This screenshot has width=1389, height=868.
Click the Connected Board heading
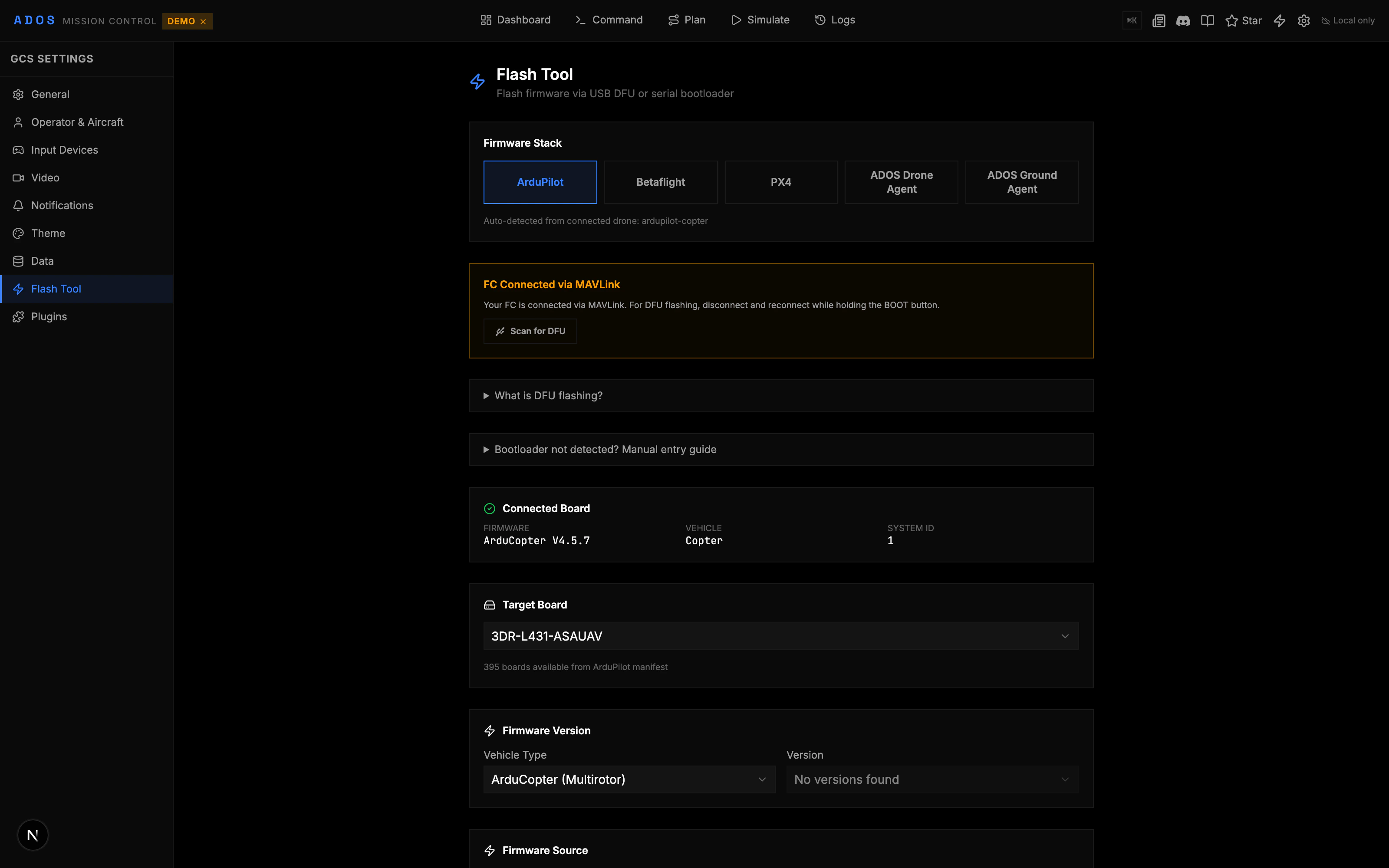(x=546, y=509)
